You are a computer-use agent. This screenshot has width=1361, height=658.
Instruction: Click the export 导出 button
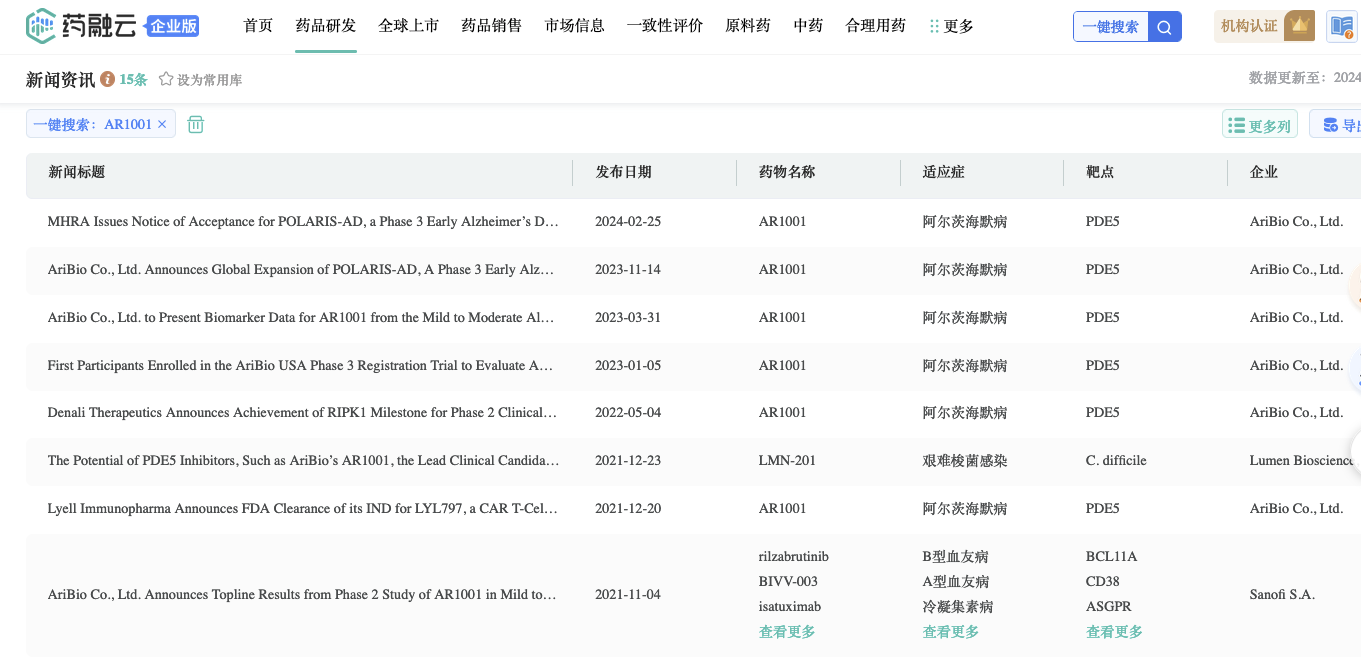point(1340,125)
